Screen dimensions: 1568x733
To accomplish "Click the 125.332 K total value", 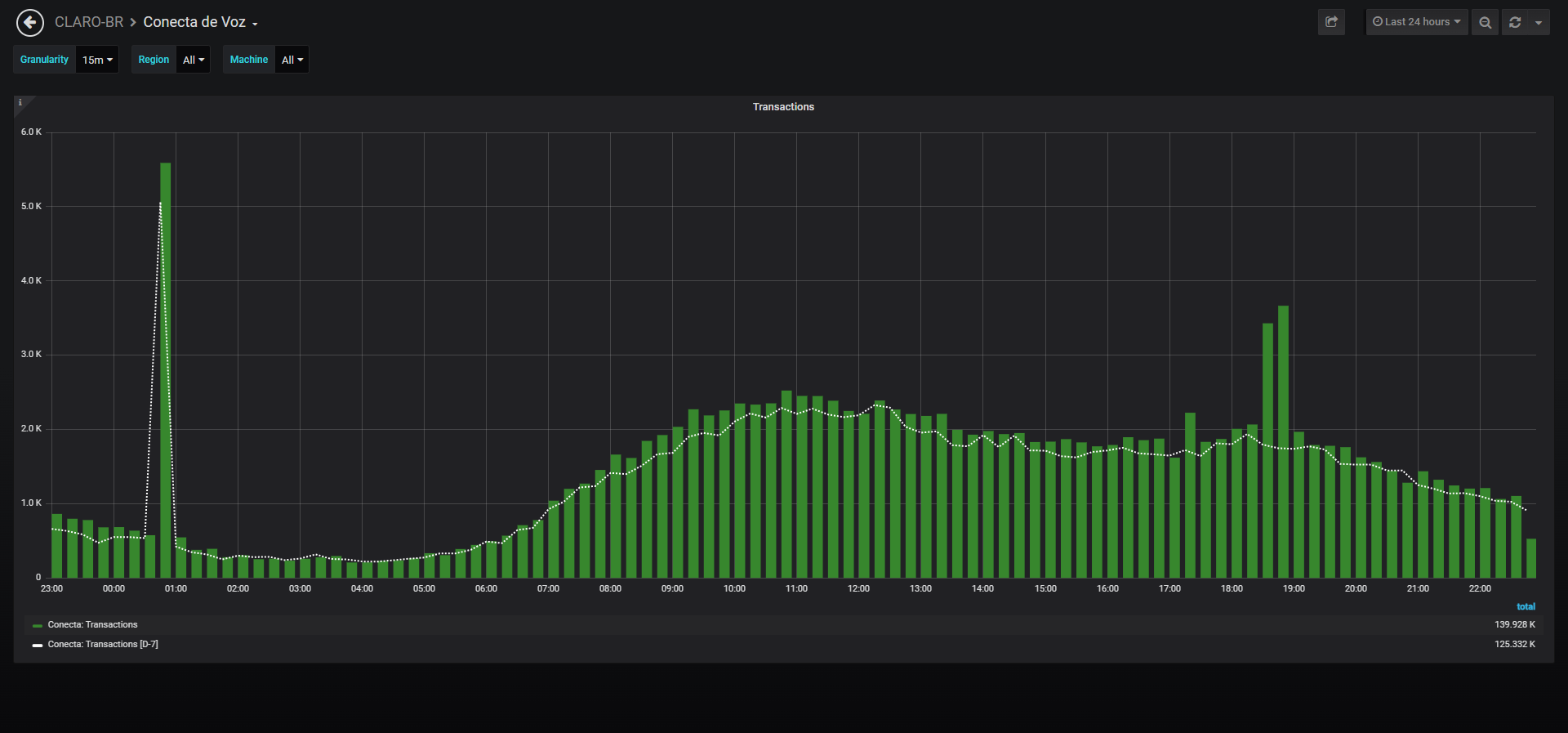I will 1515,645.
